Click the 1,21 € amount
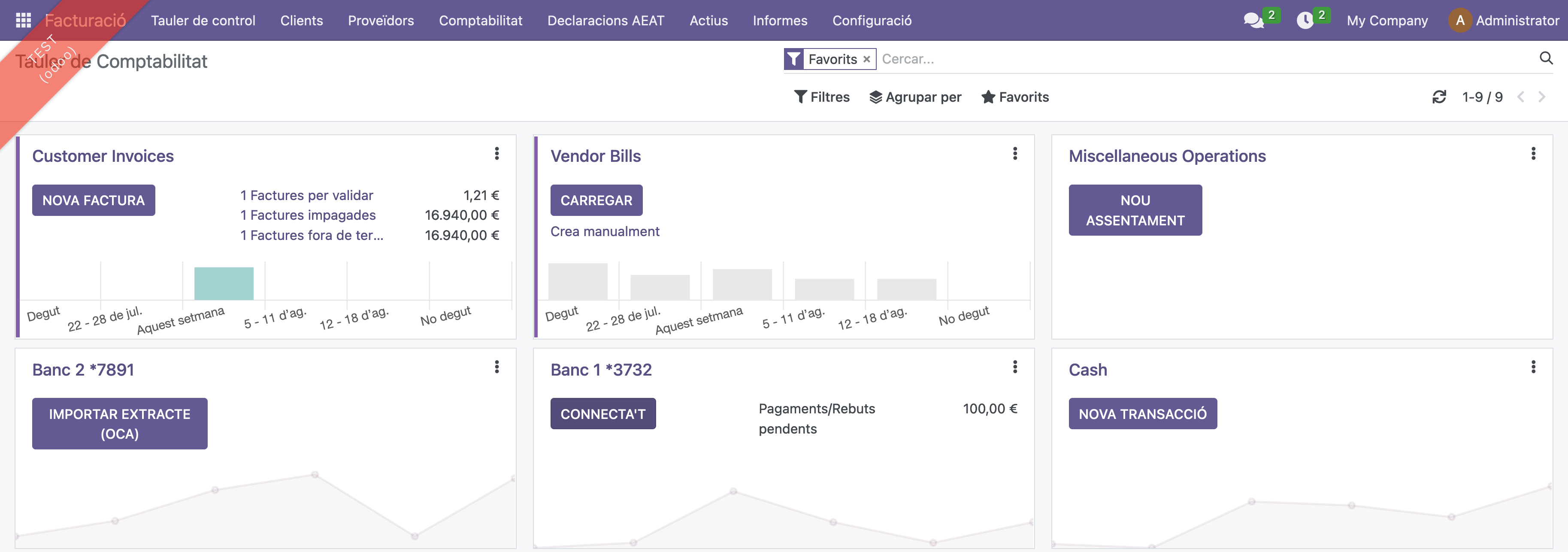1568x552 pixels. [x=481, y=195]
